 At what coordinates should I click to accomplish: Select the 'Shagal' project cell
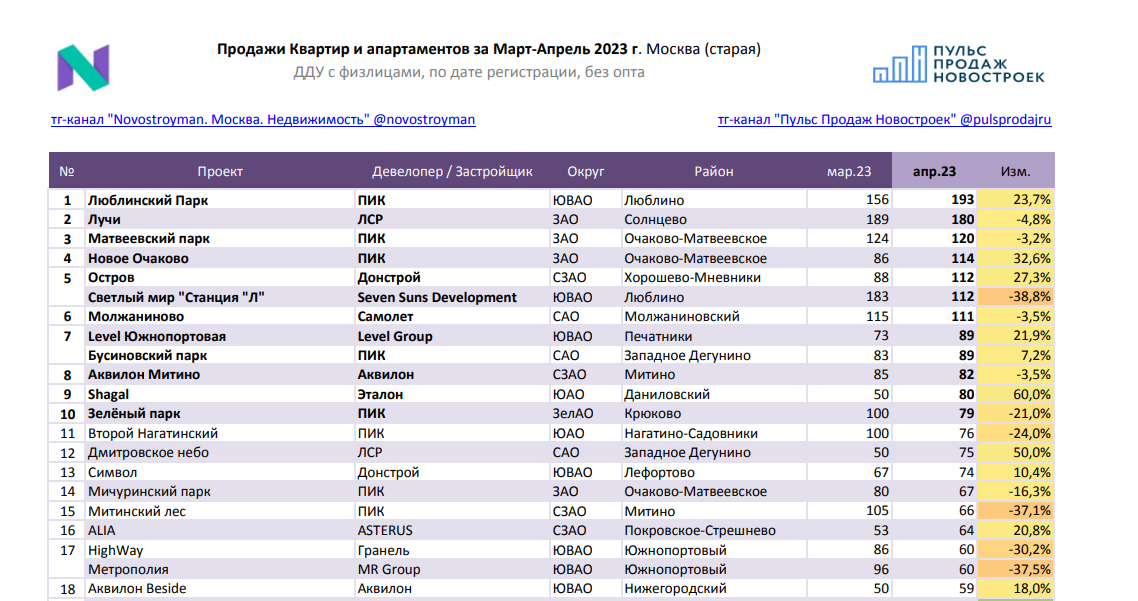click(220, 394)
